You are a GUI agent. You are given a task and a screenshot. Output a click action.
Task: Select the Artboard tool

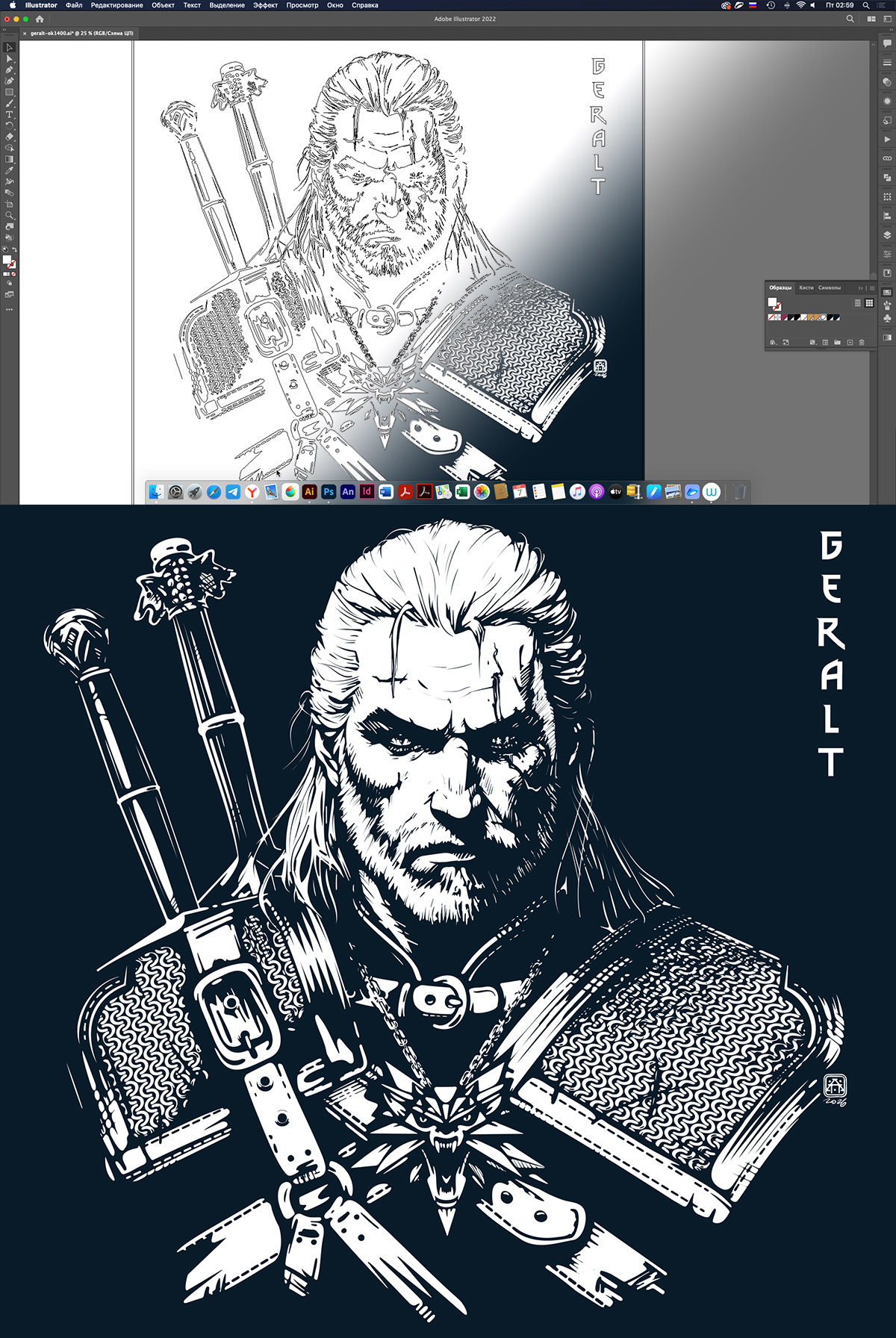coord(9,204)
